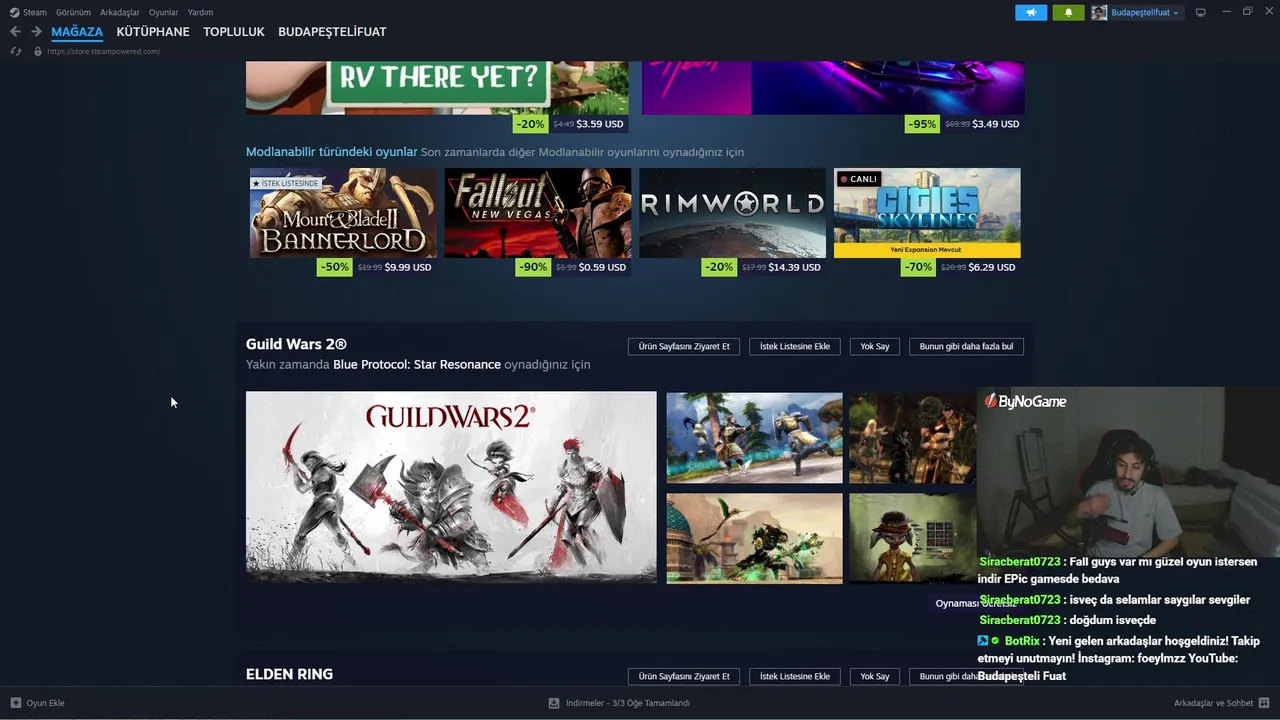This screenshot has height=720, width=1280.
Task: Click İstek Listesine Ekle for ELDEN RING
Action: (x=795, y=676)
